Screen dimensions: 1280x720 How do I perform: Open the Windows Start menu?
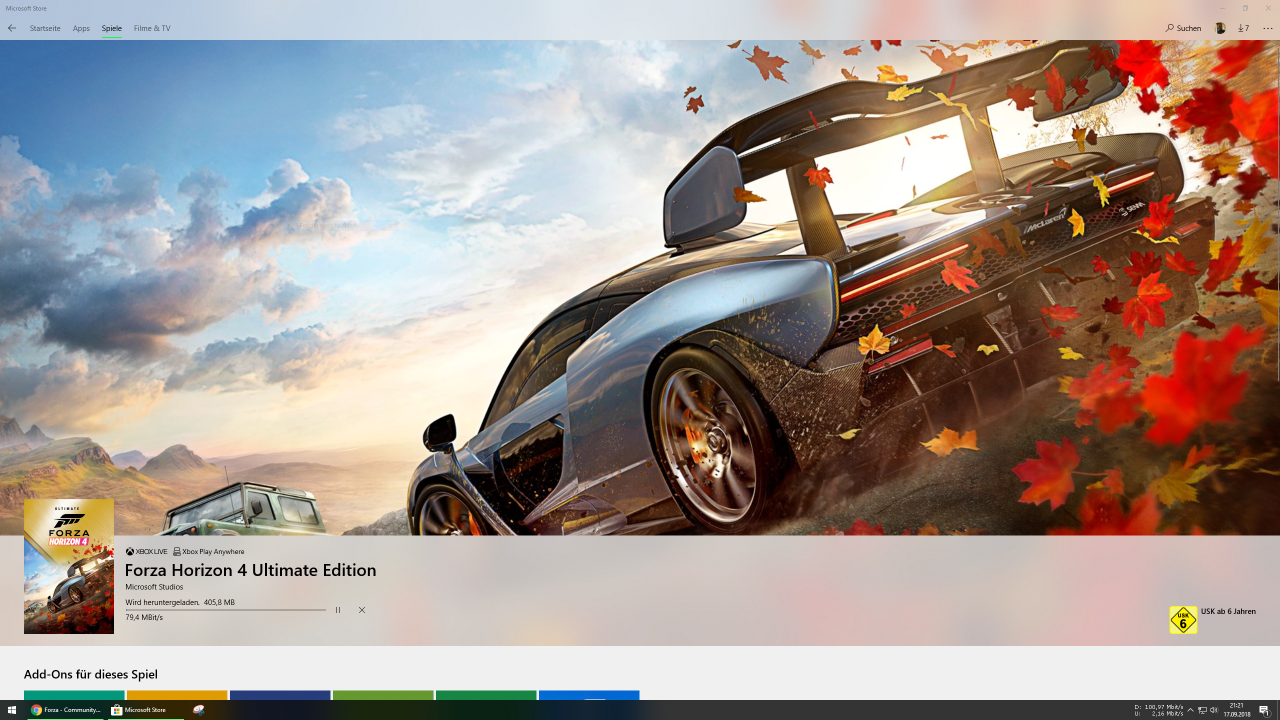[x=11, y=710]
